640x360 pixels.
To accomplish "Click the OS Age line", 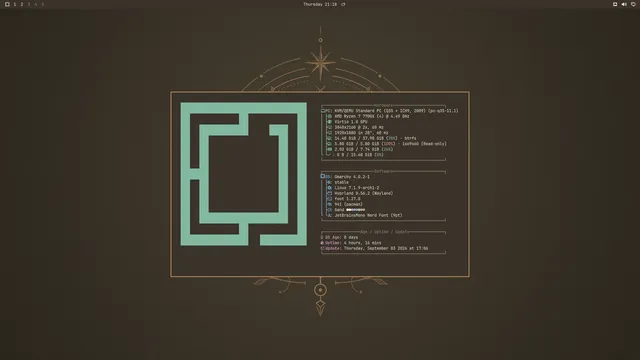I will point(339,237).
